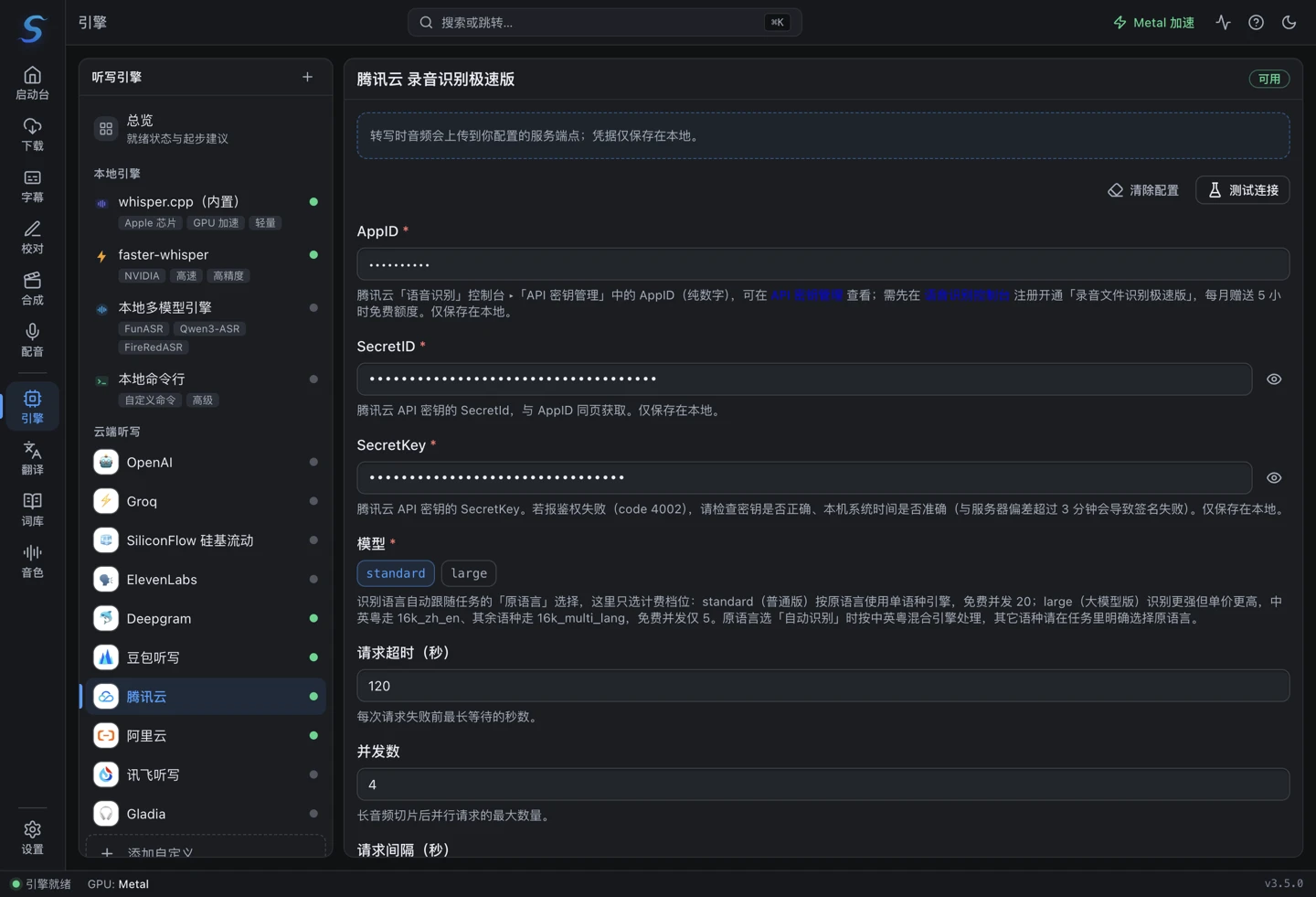The width and height of the screenshot is (1316, 897).
Task: Open the 配音 dubbing section
Action: [x=32, y=340]
